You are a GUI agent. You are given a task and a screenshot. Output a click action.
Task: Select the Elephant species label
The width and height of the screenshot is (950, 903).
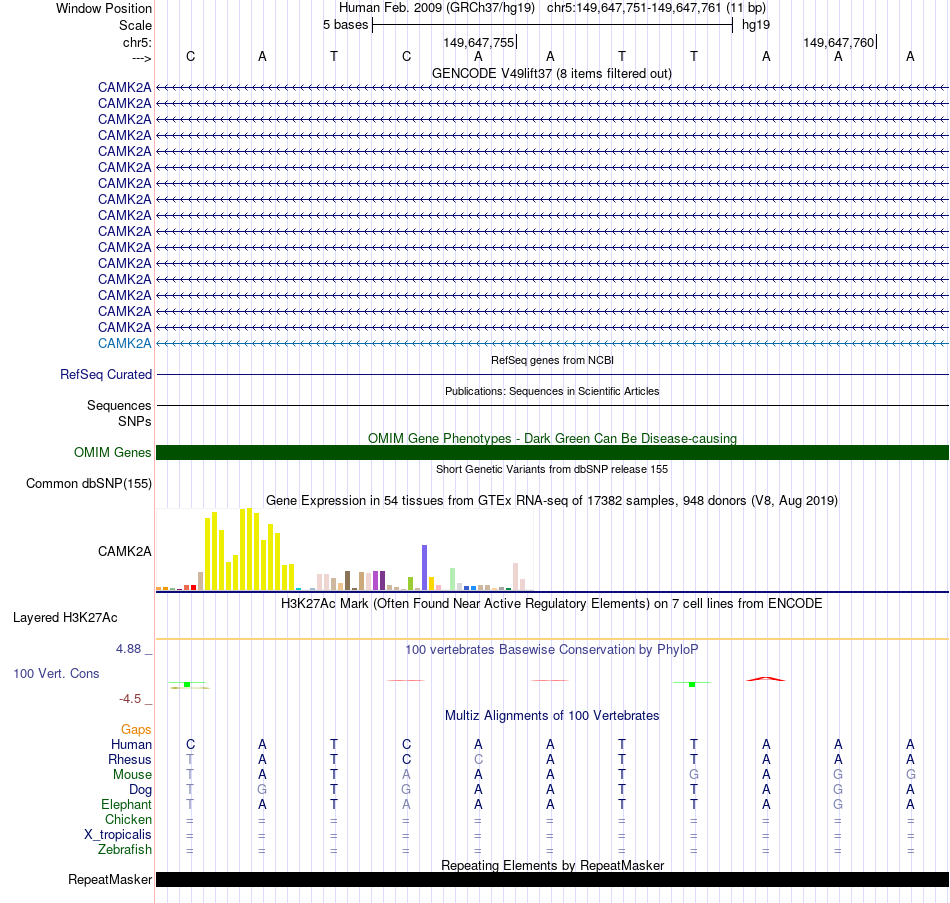[126, 804]
